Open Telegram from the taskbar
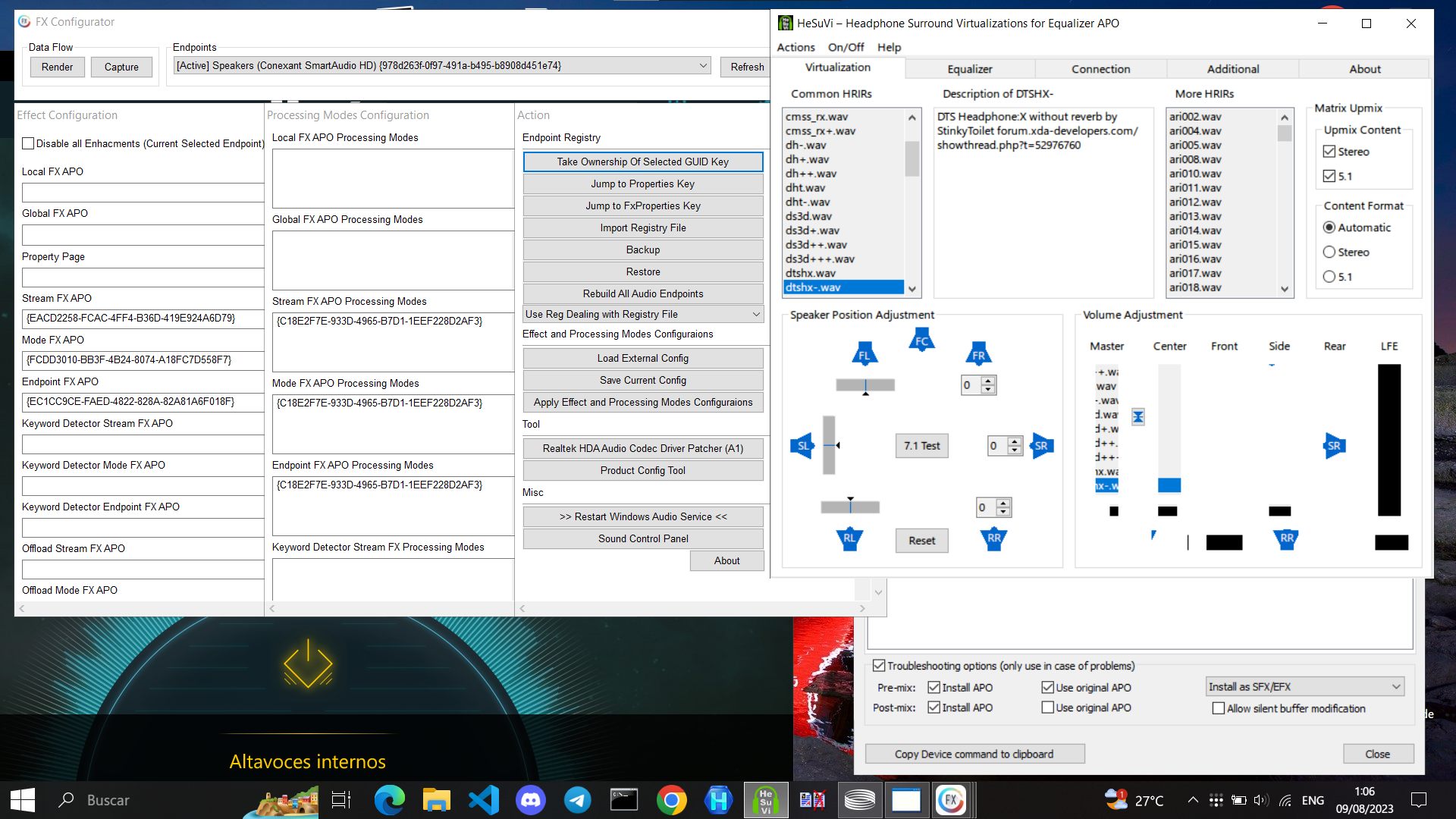Image resolution: width=1456 pixels, height=819 pixels. (x=578, y=800)
